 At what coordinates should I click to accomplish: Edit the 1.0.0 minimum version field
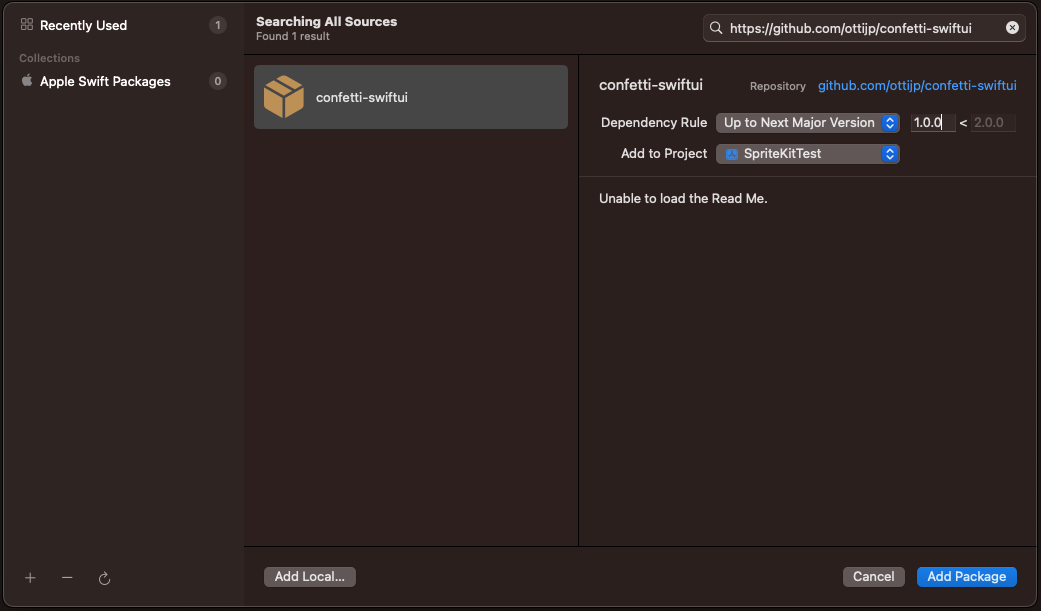pos(933,123)
